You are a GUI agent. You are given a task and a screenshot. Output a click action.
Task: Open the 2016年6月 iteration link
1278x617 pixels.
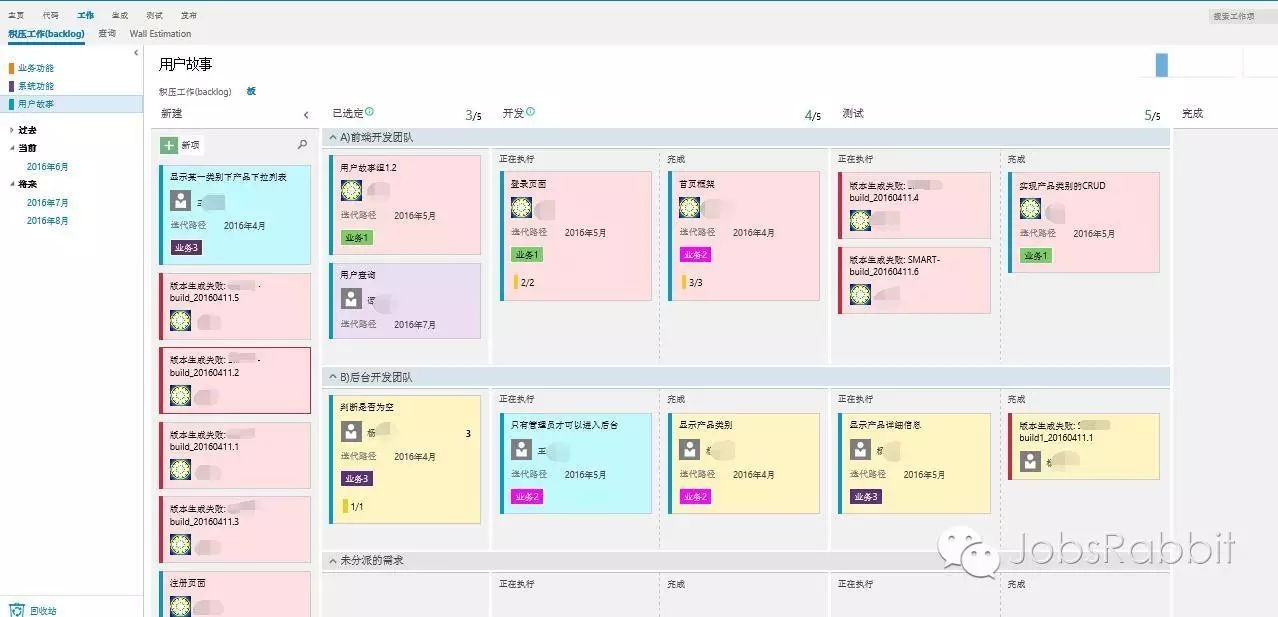(x=48, y=166)
